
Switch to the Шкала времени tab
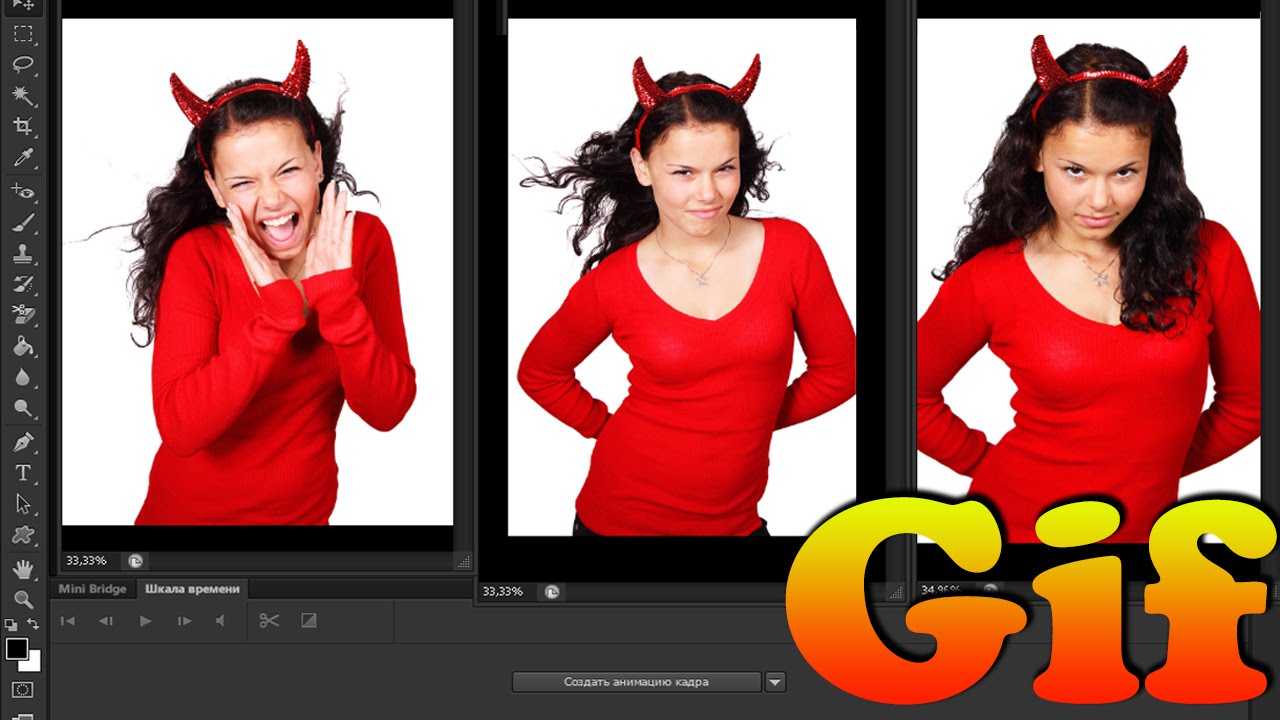click(193, 589)
